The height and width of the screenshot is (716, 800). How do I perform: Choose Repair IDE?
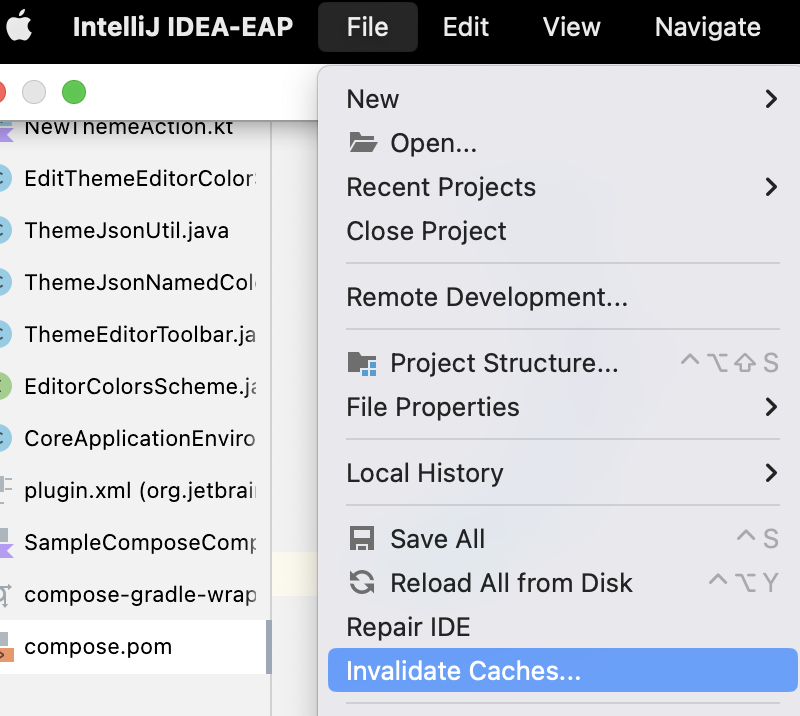408,626
